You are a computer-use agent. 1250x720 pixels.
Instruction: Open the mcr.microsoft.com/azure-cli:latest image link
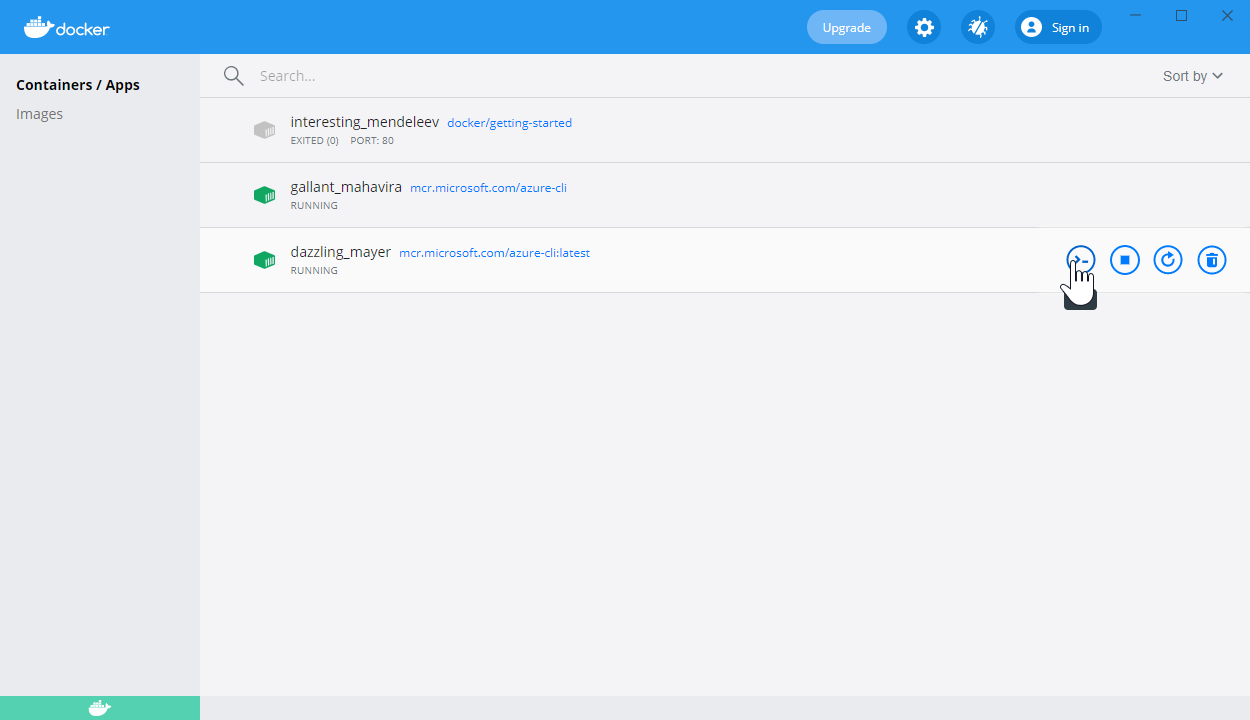coord(494,253)
